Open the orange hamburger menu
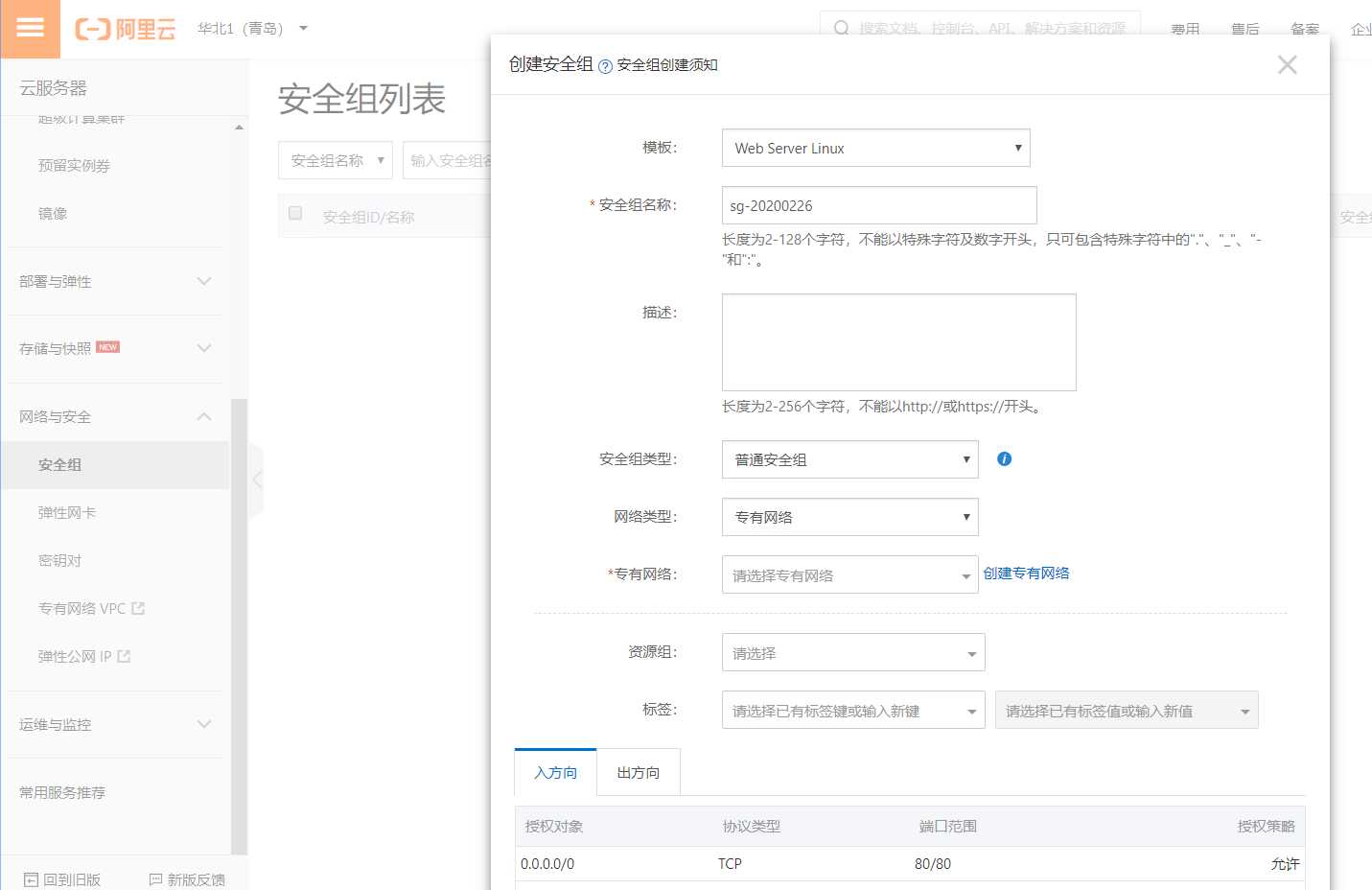Viewport: 1372px width, 890px height. [x=30, y=28]
